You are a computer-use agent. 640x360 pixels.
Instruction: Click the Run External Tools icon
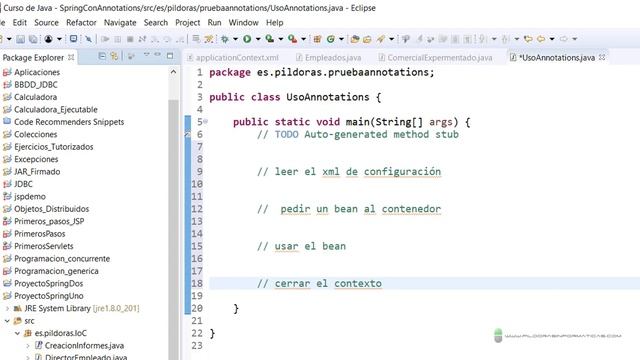(292, 39)
